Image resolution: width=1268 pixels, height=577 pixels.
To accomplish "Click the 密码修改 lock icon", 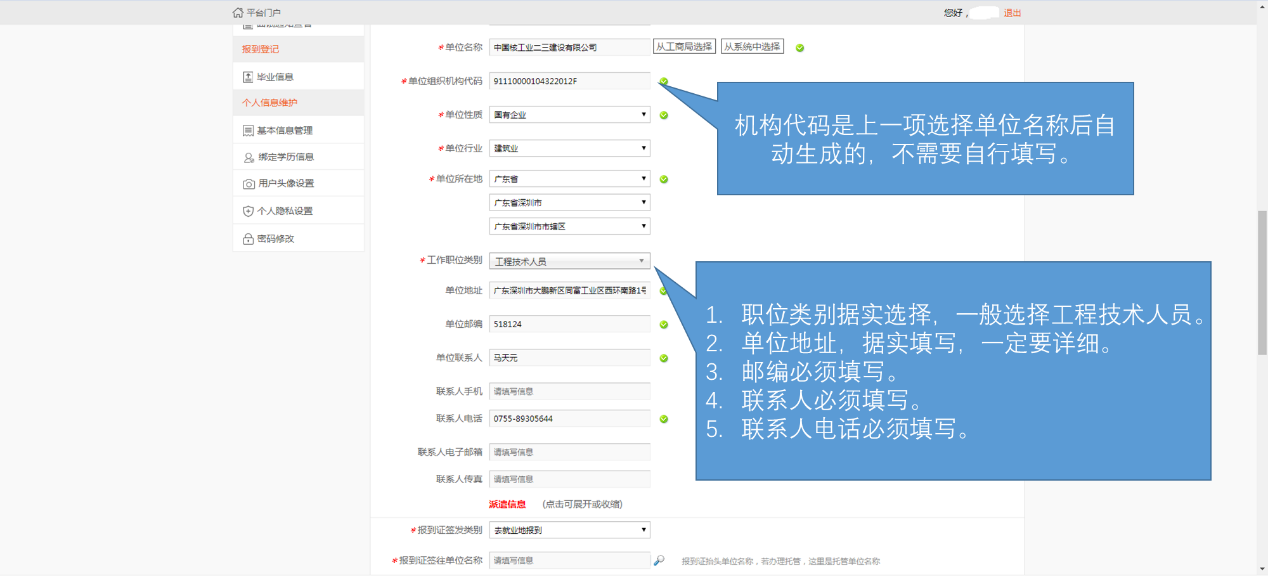I will 248,239.
